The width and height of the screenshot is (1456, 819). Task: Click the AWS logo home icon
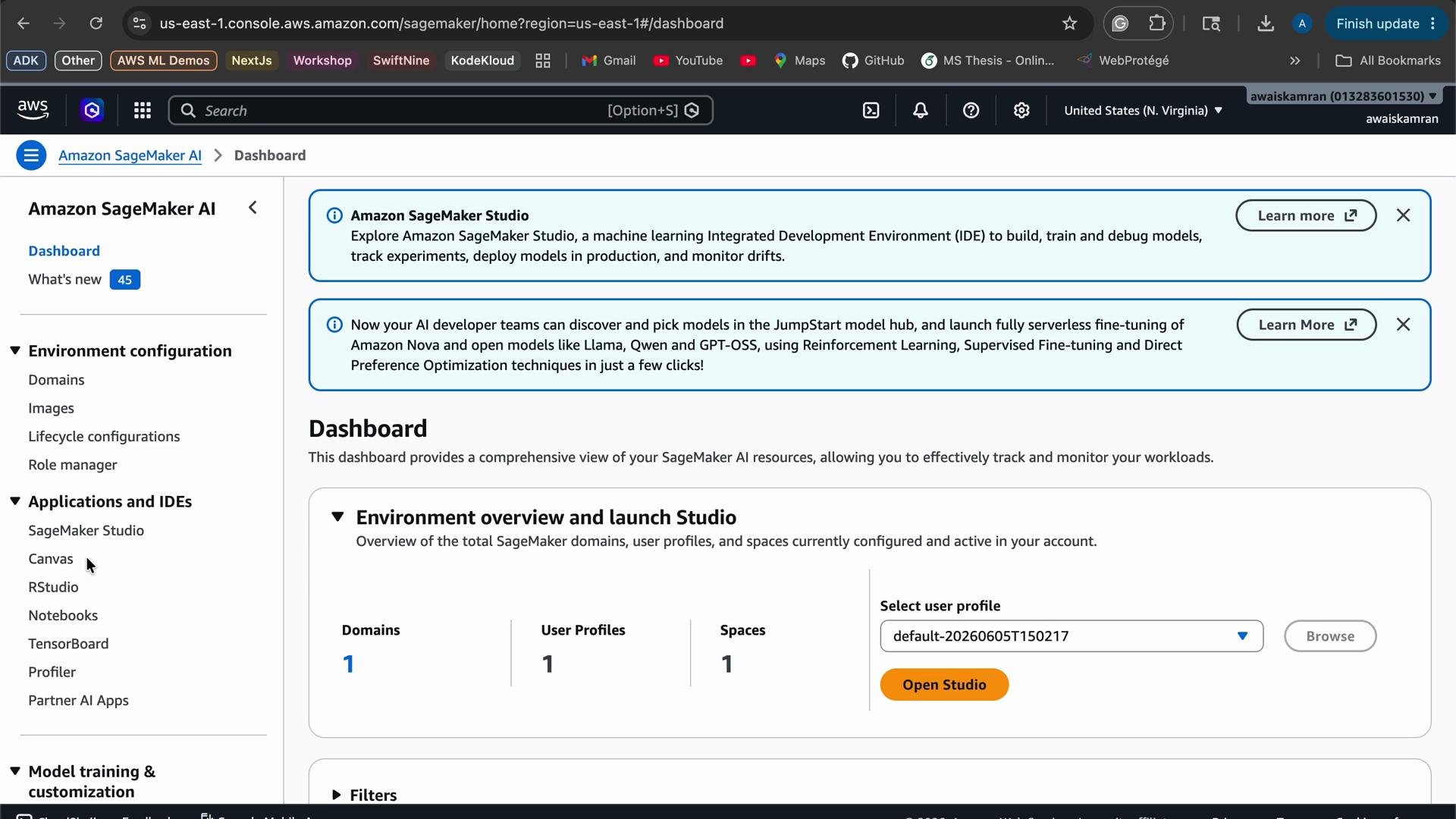(33, 110)
